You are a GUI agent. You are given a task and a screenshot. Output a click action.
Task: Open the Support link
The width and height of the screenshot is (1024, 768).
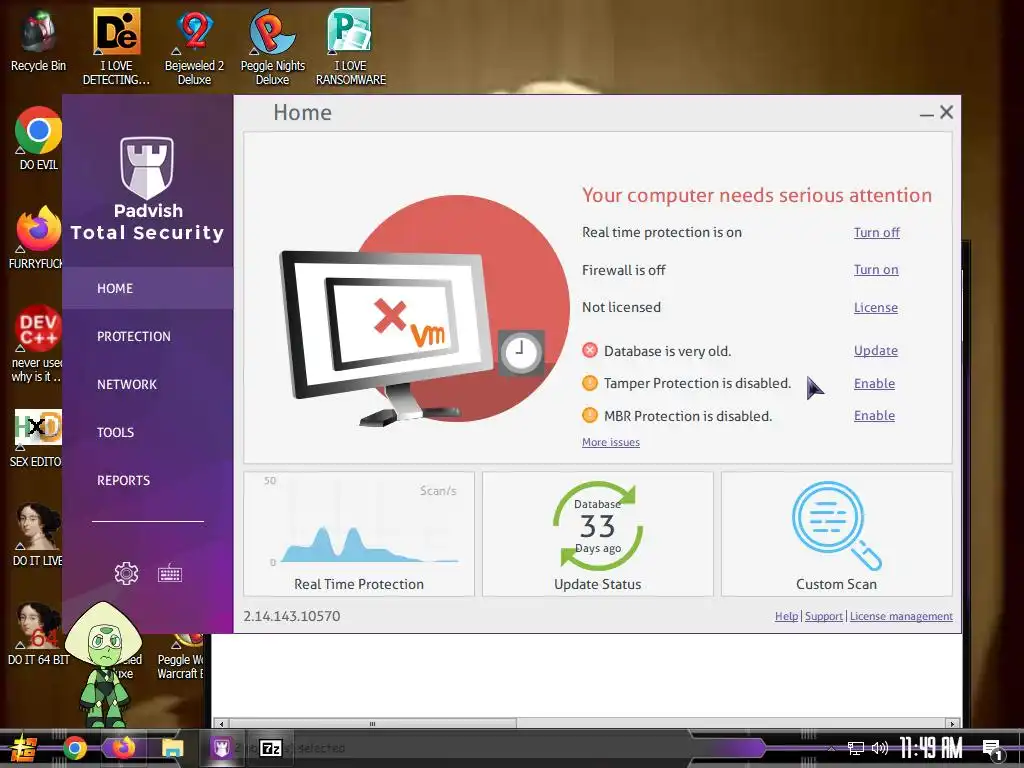pos(824,616)
